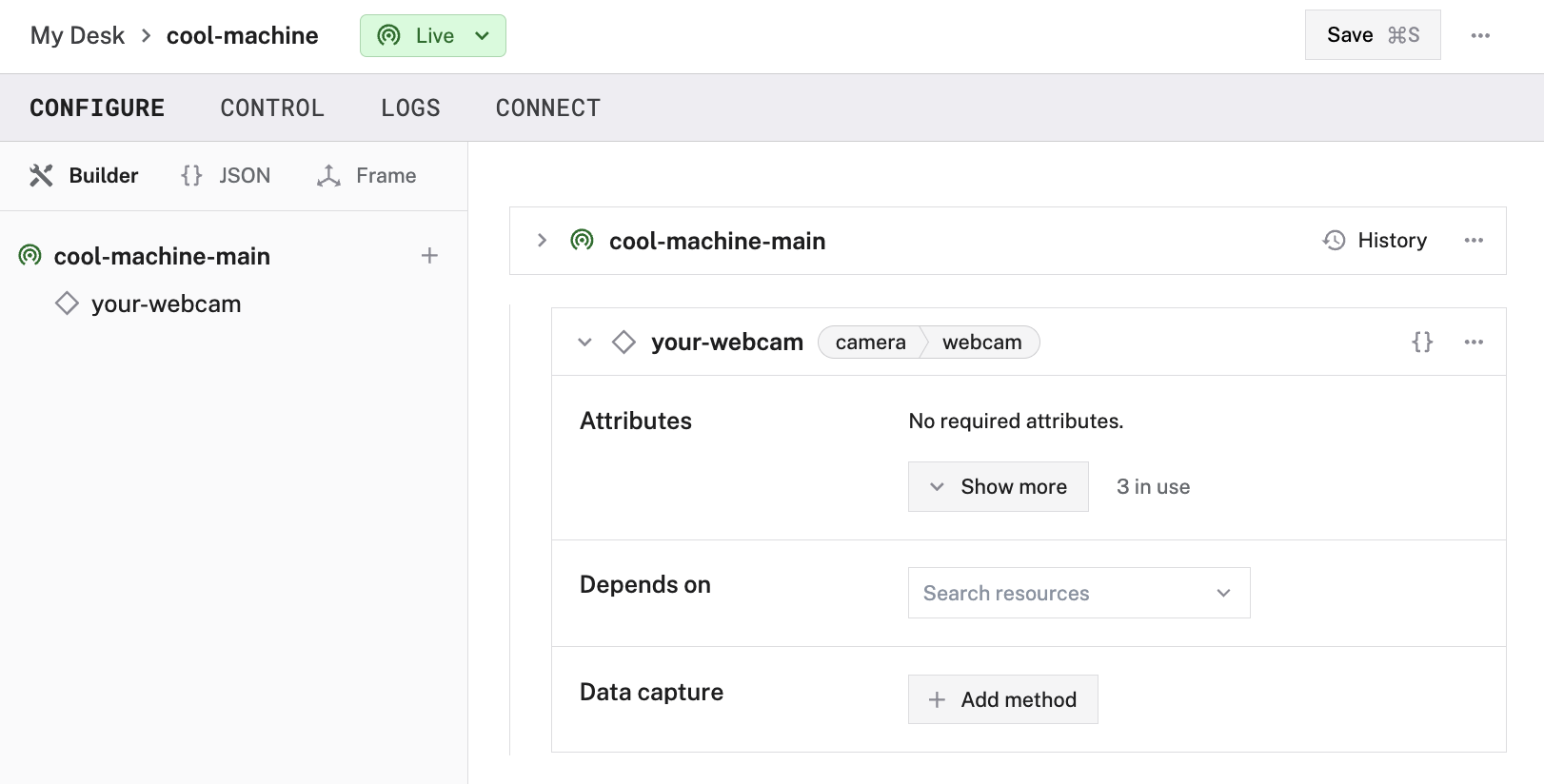Open the JSON view curly braces icon on your-webcam card
Viewport: 1544px width, 784px height.
[x=1422, y=342]
